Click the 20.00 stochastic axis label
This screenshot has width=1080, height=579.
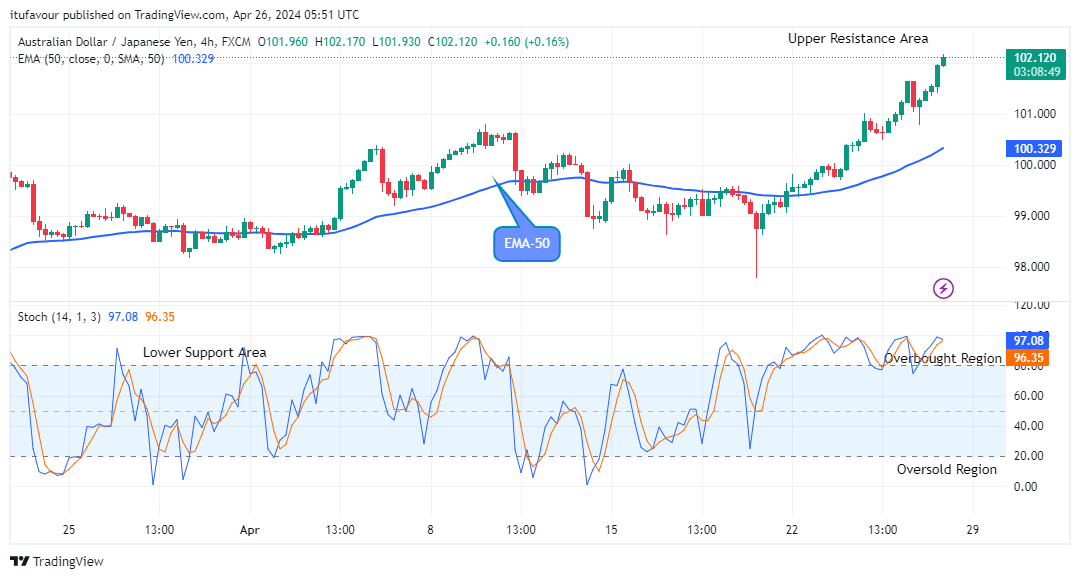(1028, 456)
